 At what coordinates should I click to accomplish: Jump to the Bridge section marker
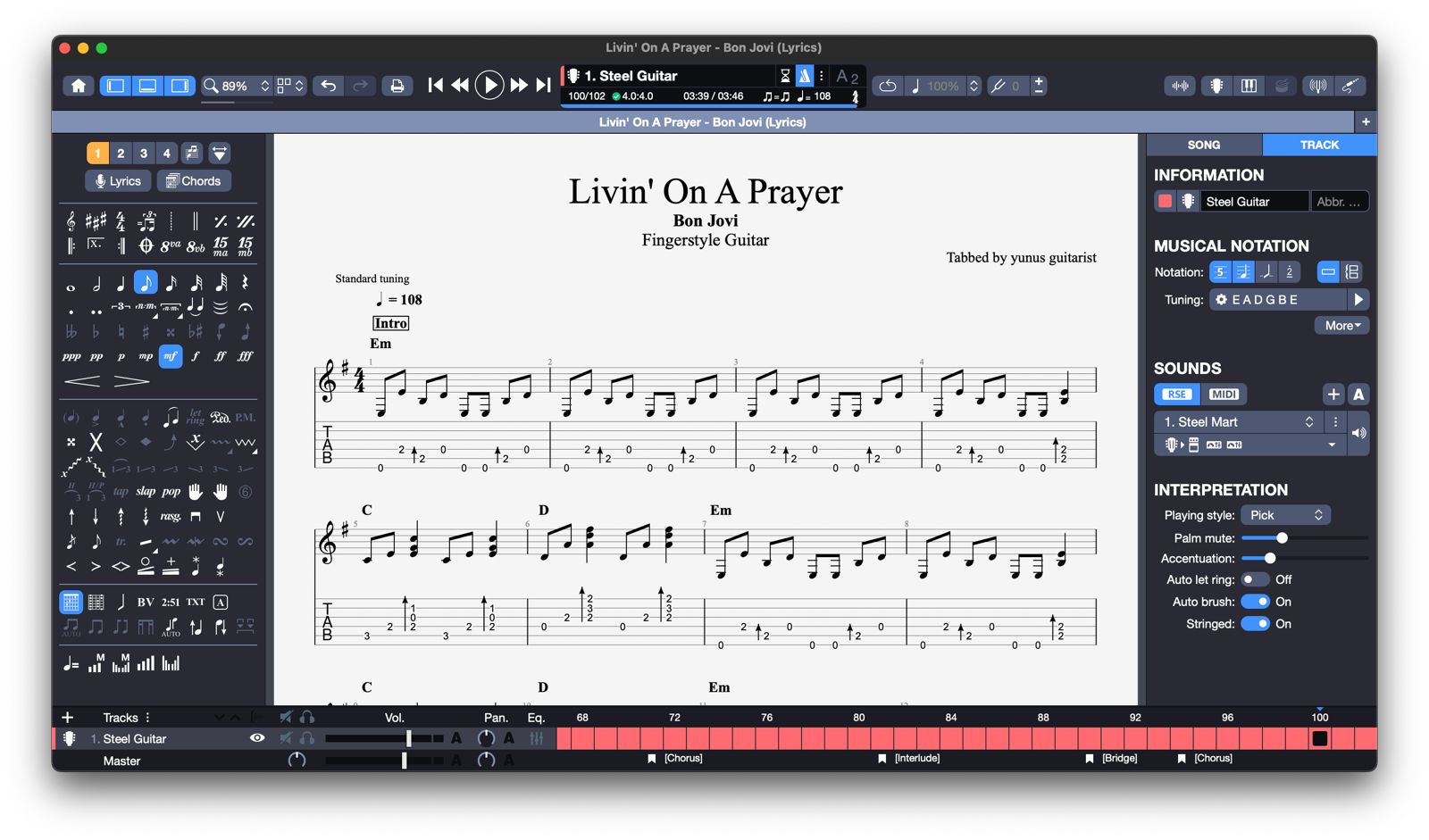[x=1111, y=758]
